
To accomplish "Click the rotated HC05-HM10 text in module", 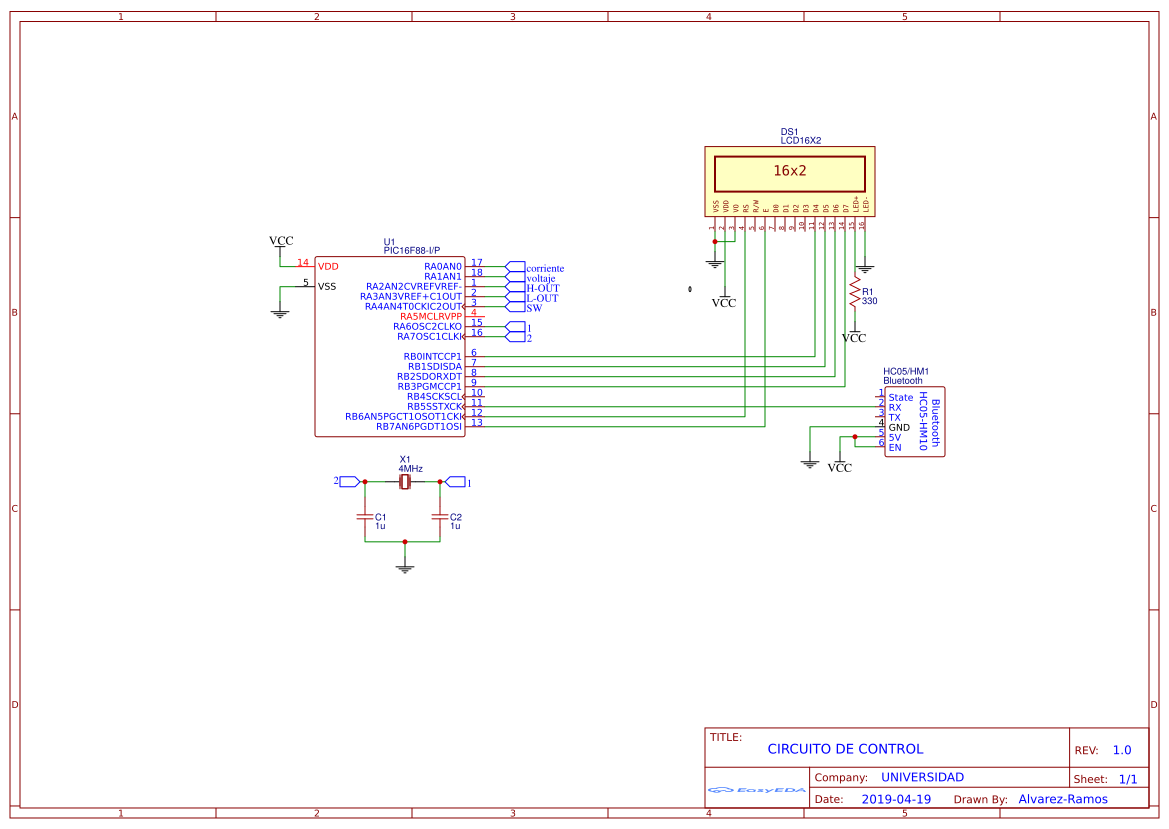I will 923,421.
